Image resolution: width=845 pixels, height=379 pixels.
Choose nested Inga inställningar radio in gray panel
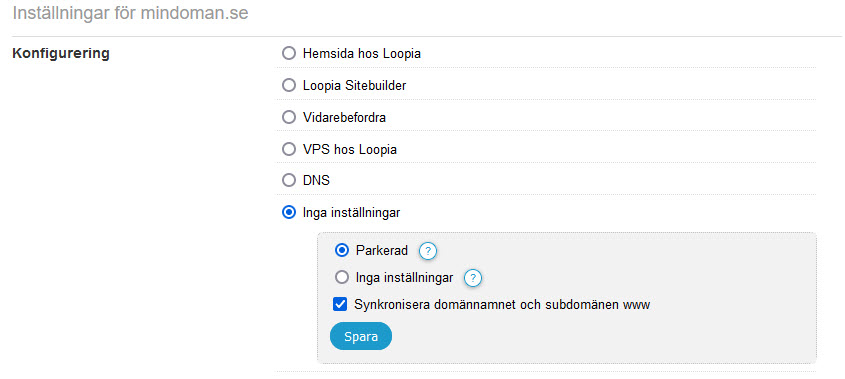pos(342,278)
